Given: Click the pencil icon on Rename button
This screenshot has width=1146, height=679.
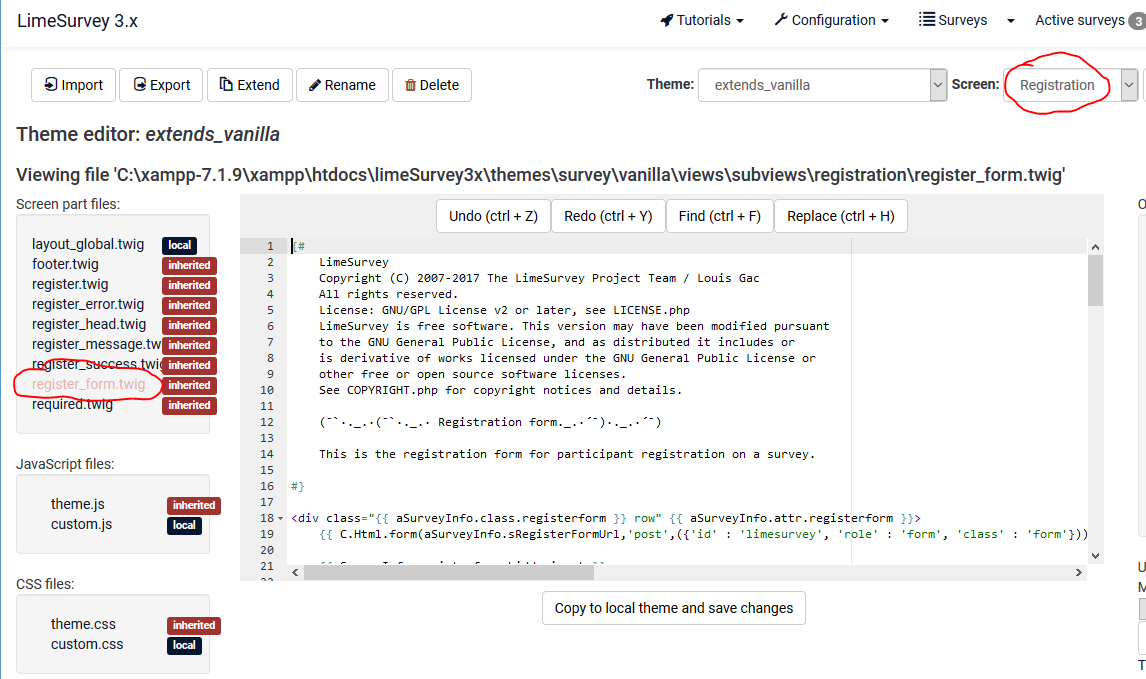Looking at the screenshot, I should tap(315, 85).
